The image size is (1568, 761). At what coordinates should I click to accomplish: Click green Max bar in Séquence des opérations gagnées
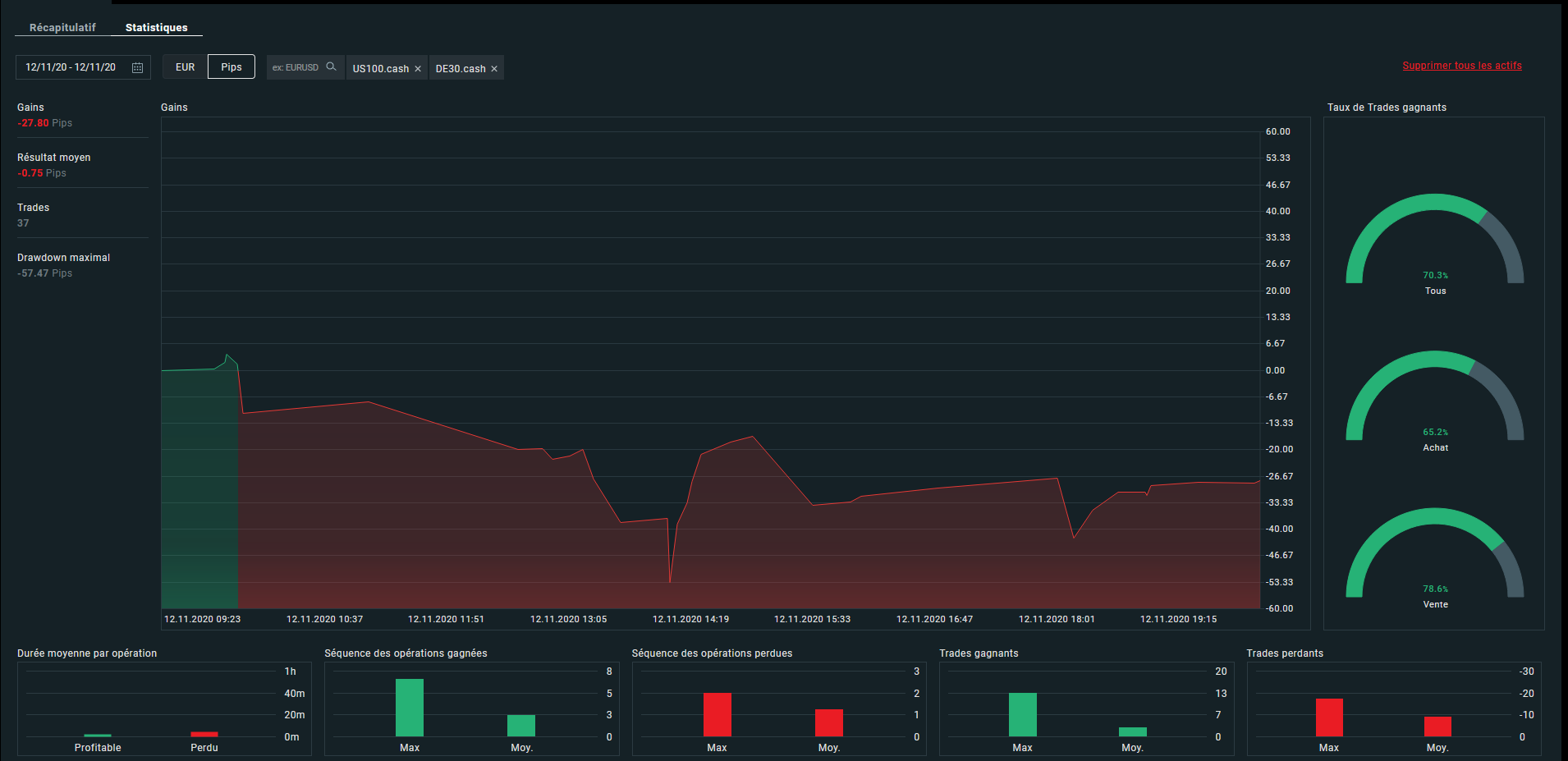click(x=410, y=708)
